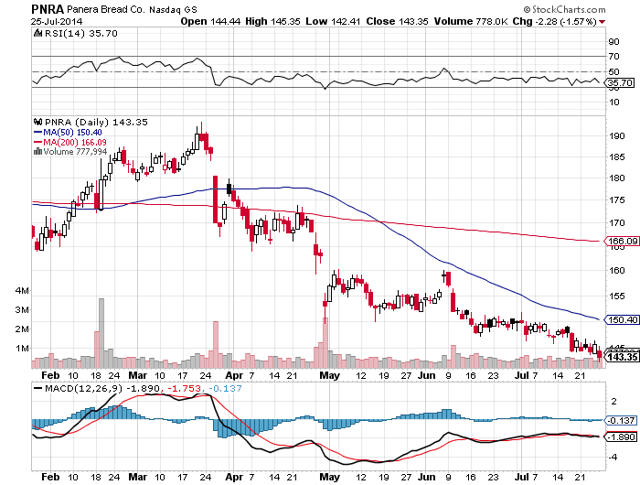Click the 150.40 MA(50) price tag
The image size is (640, 485).
(622, 320)
